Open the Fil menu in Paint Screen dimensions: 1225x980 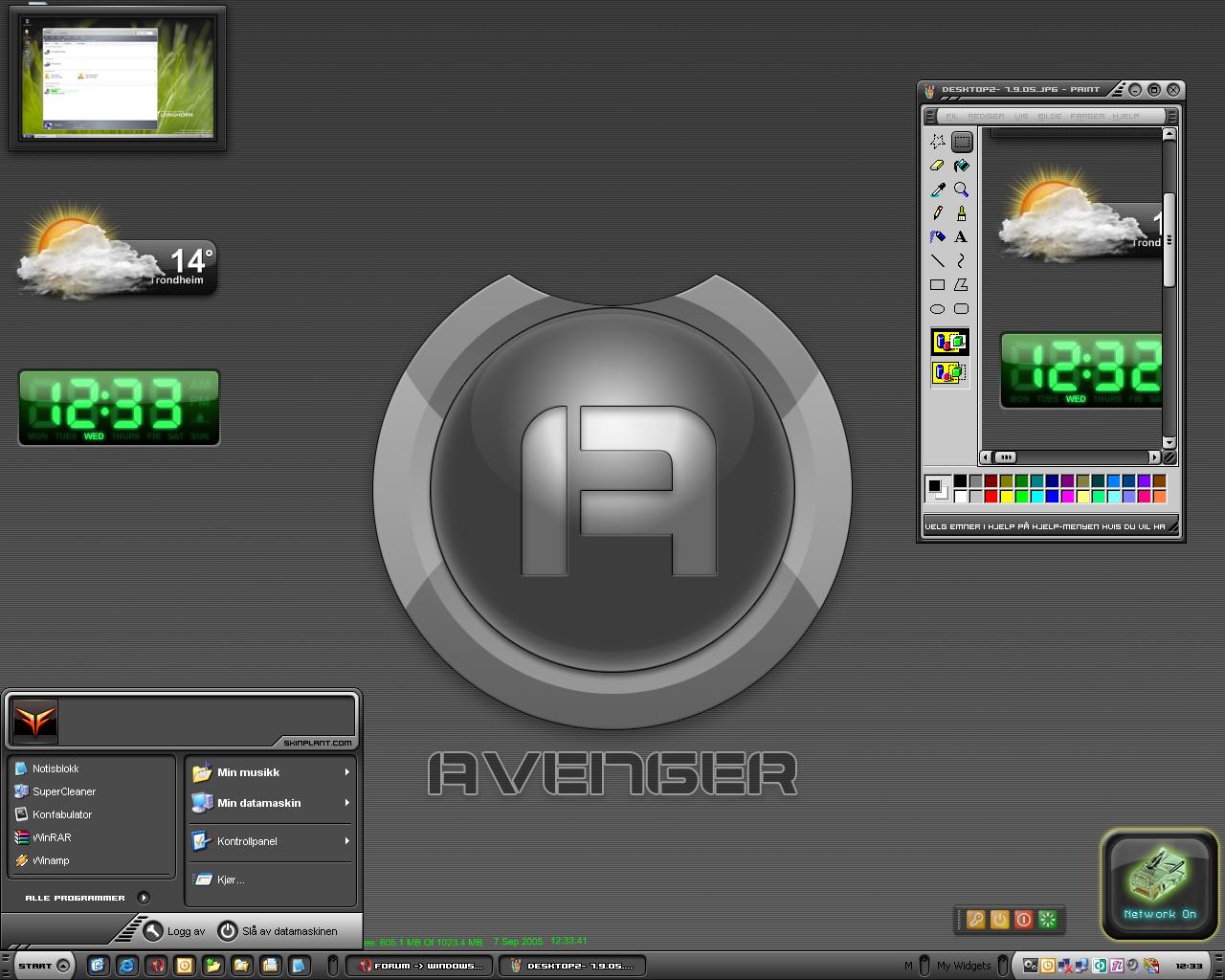pos(951,116)
